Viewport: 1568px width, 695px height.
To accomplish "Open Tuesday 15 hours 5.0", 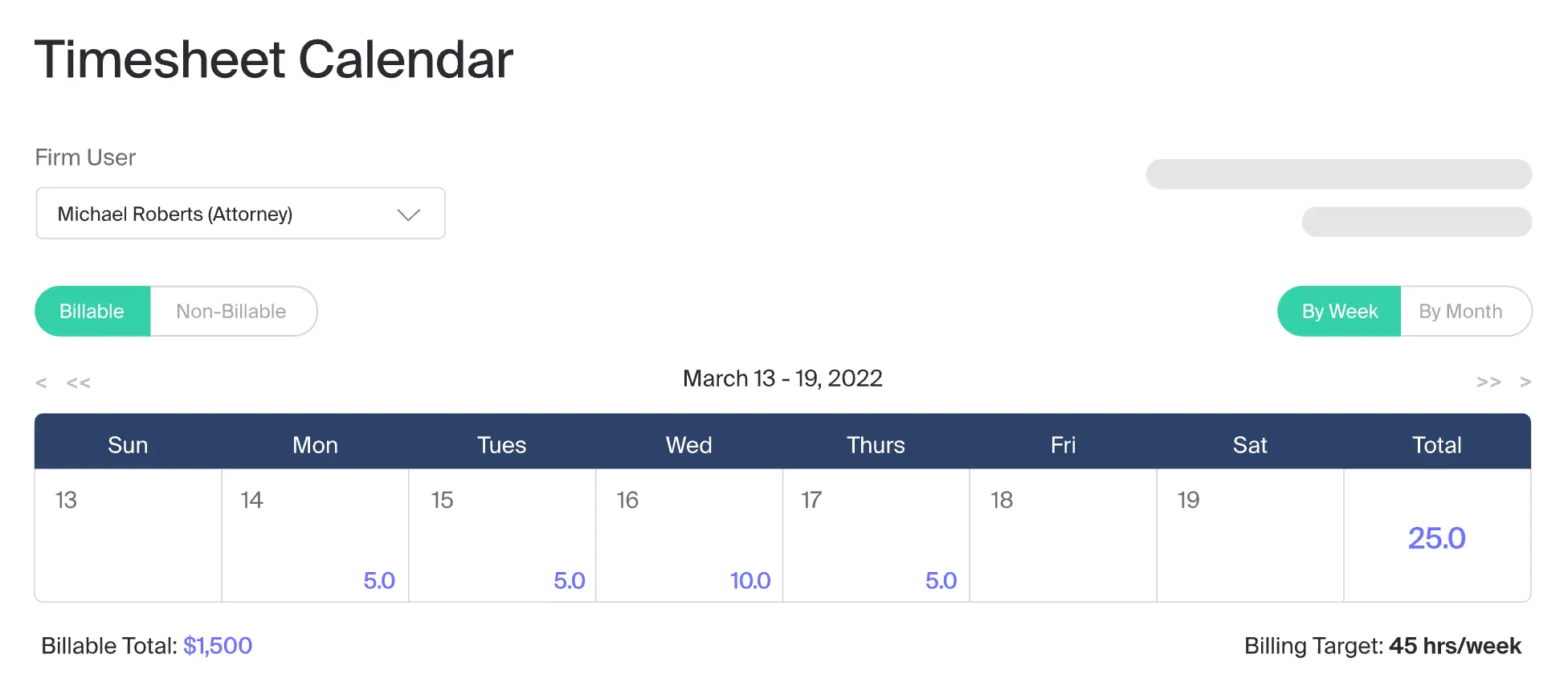I will click(x=570, y=581).
